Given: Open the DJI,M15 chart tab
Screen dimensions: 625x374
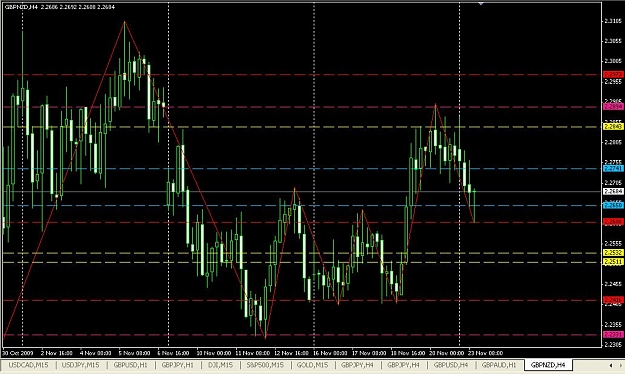Looking at the screenshot, I should [220, 365].
